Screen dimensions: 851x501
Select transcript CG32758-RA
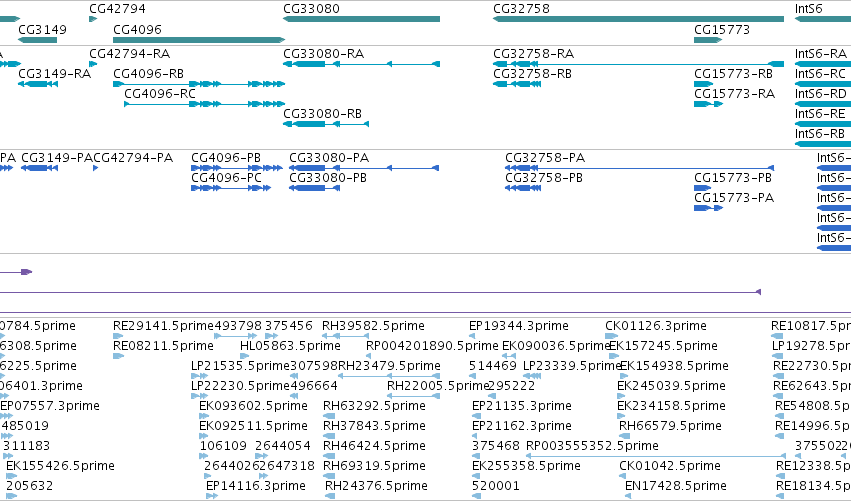click(x=638, y=64)
